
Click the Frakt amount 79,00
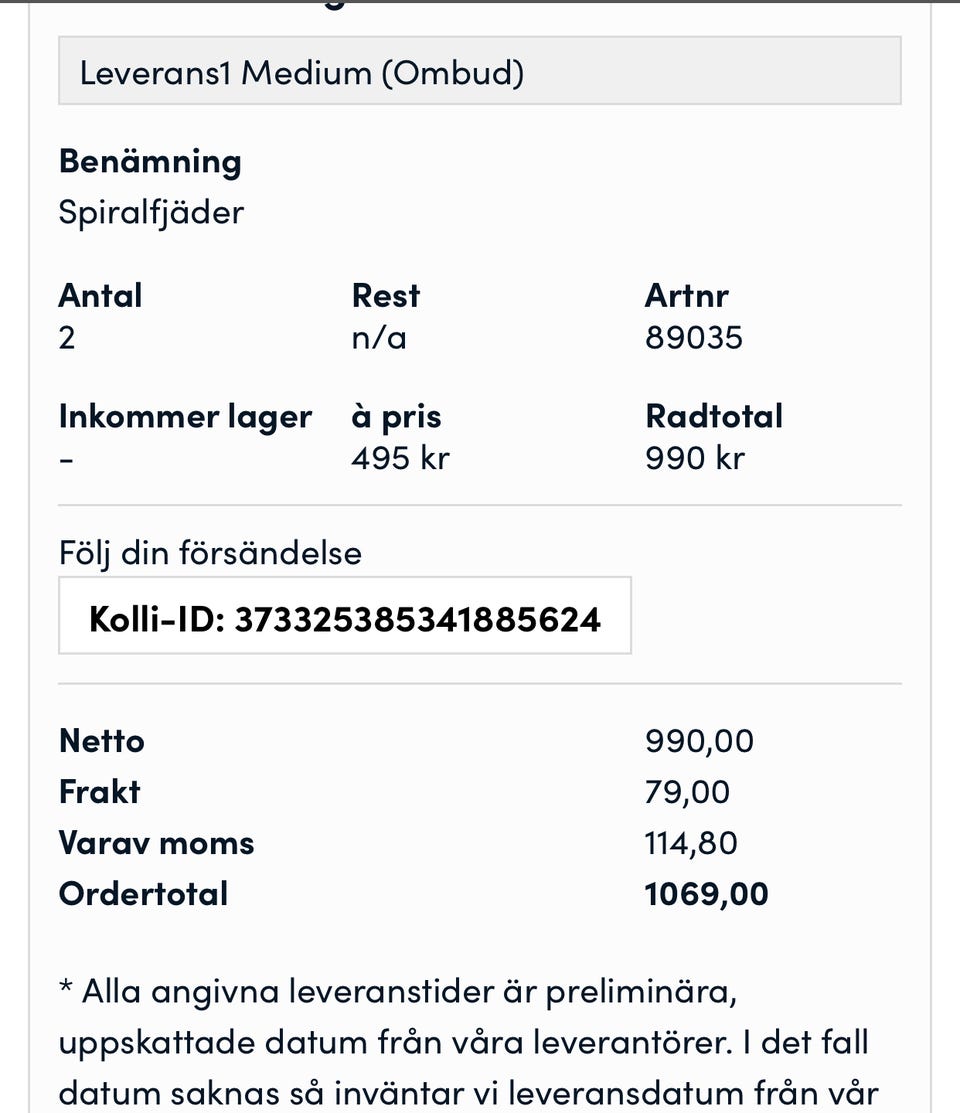(687, 793)
